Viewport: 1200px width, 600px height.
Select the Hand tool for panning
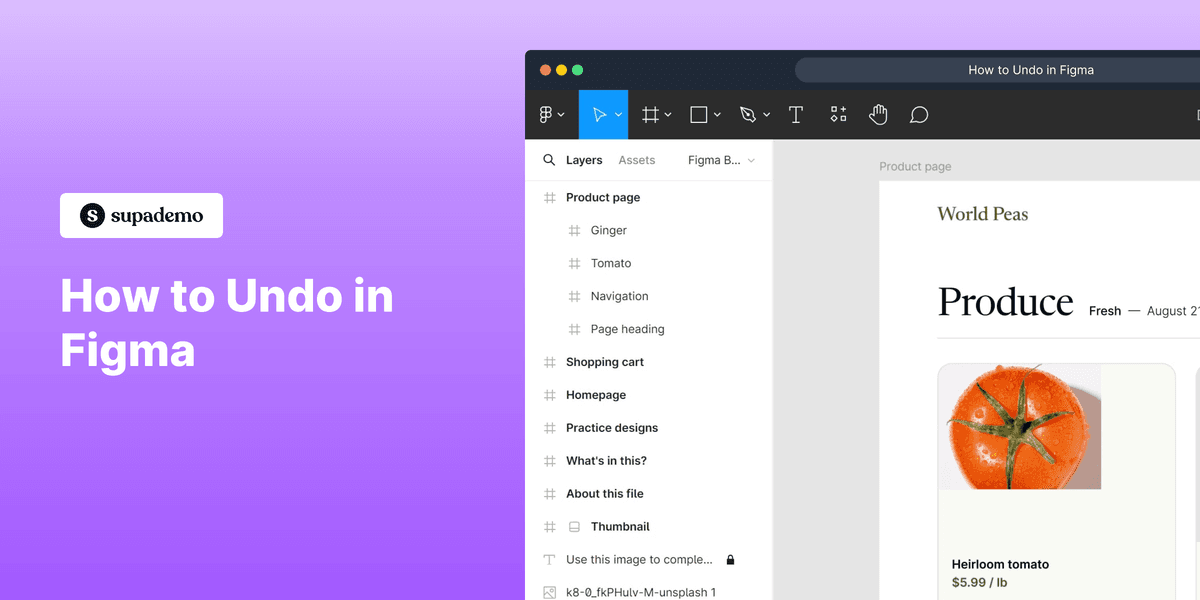pos(878,114)
